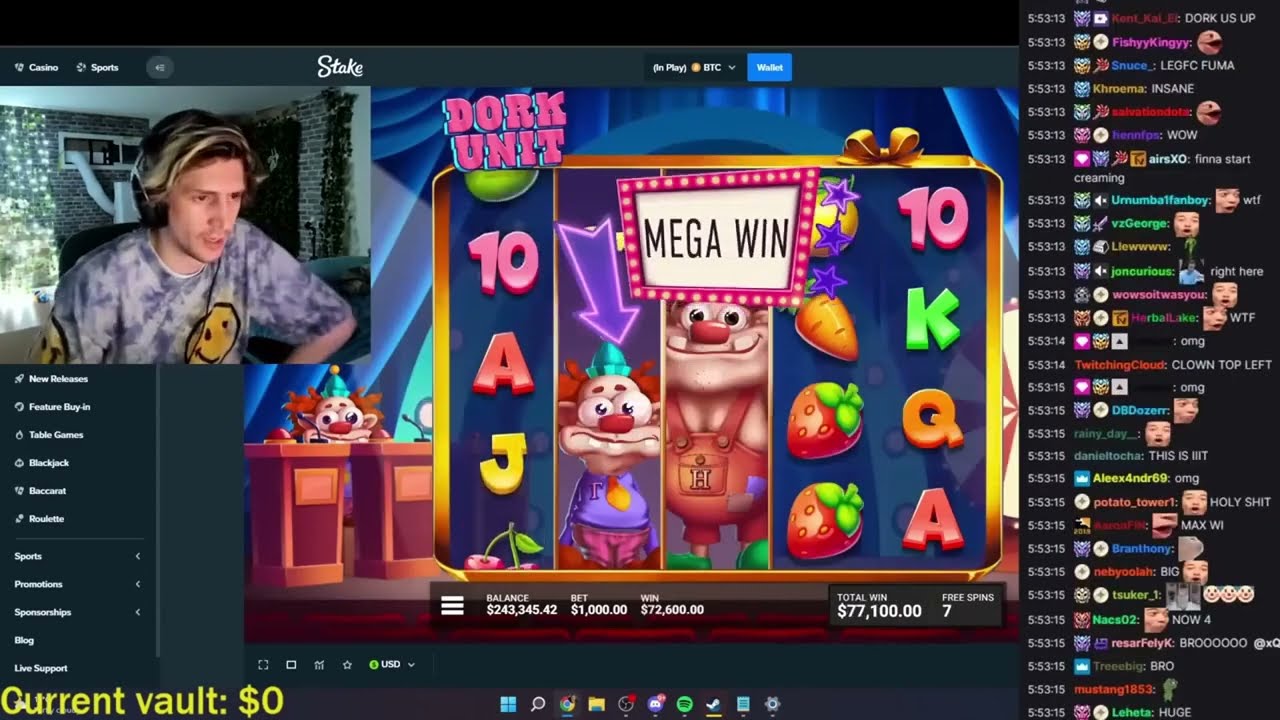
Task: Select Blackjack in sidebar
Action: pyautogui.click(x=42, y=463)
